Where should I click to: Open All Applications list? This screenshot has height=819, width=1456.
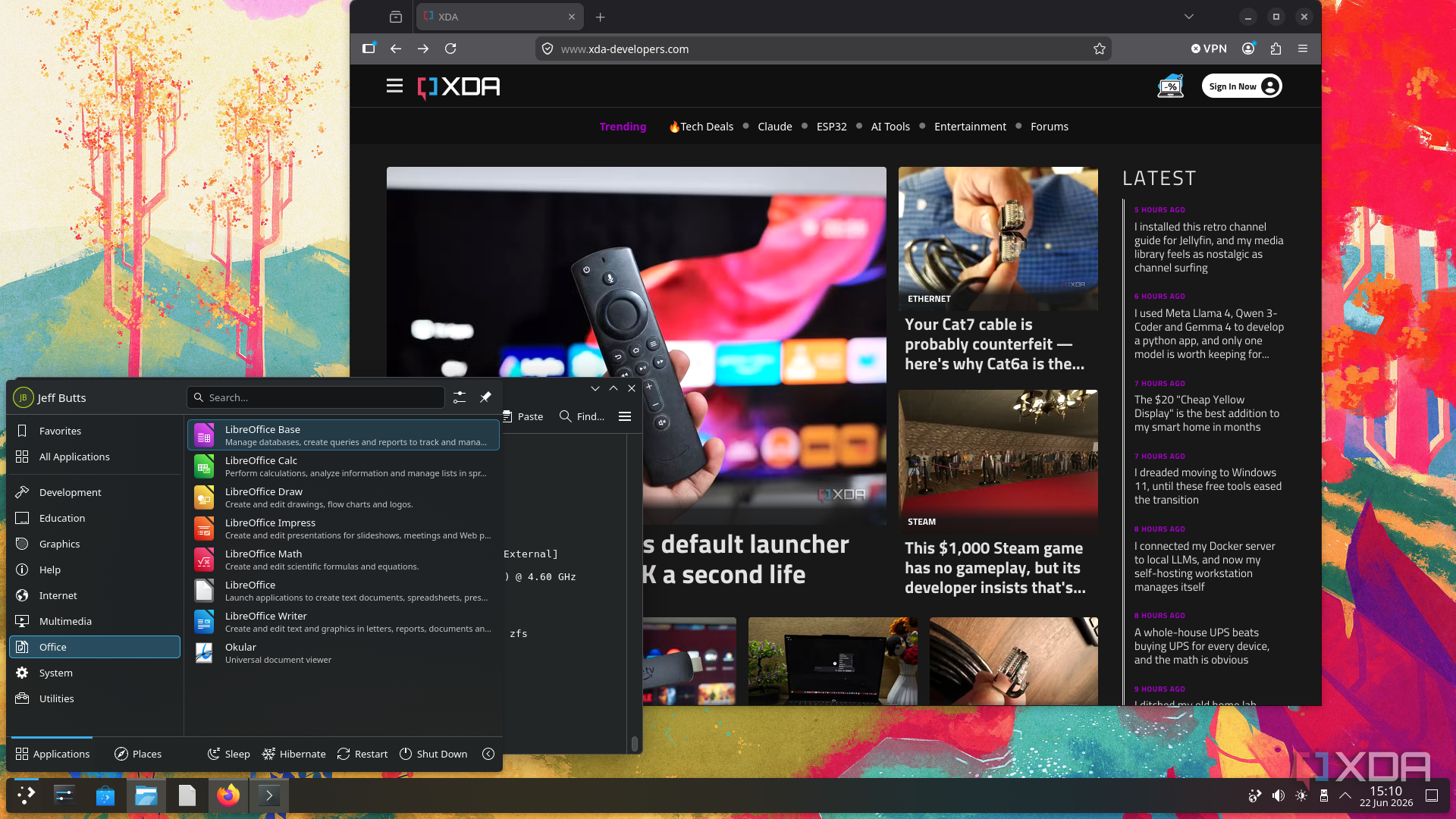(x=95, y=457)
